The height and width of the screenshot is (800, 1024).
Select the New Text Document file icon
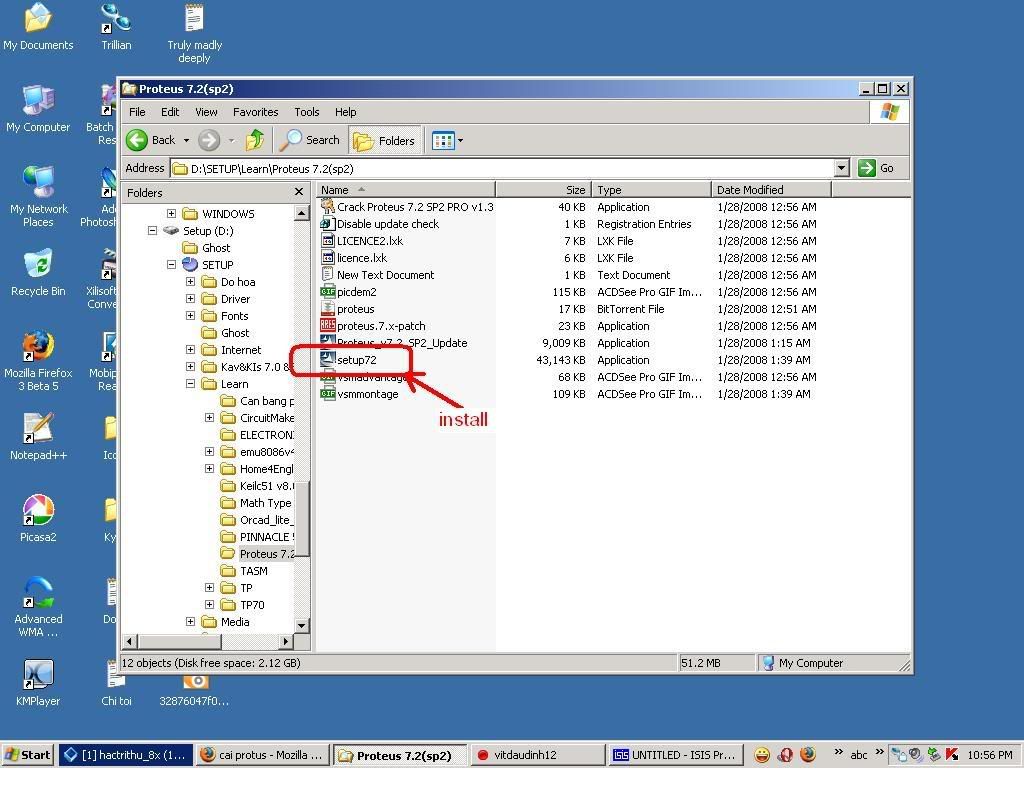[328, 274]
